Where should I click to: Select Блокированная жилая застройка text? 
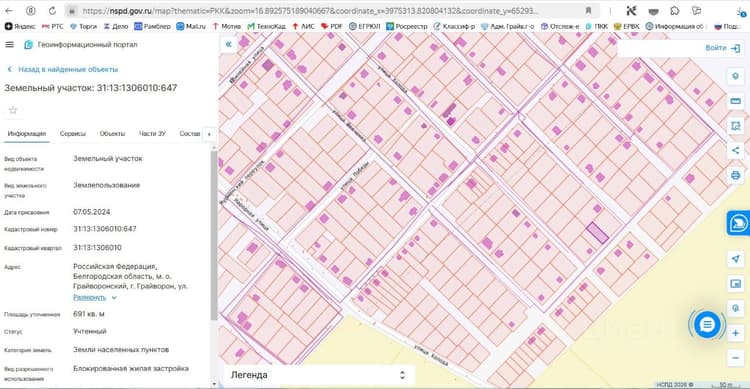tap(131, 368)
